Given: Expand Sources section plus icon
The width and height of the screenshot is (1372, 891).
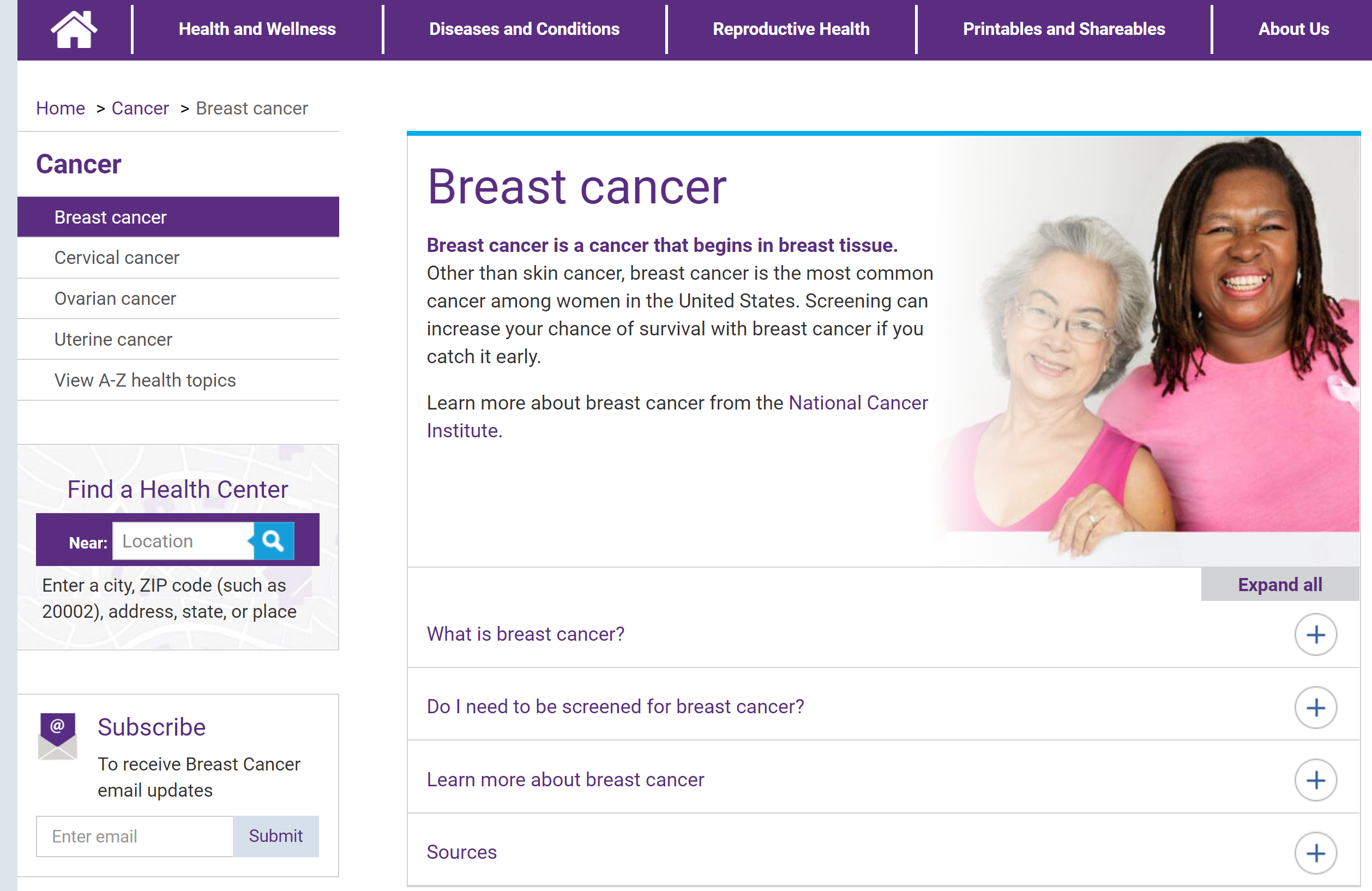Looking at the screenshot, I should click(1315, 852).
